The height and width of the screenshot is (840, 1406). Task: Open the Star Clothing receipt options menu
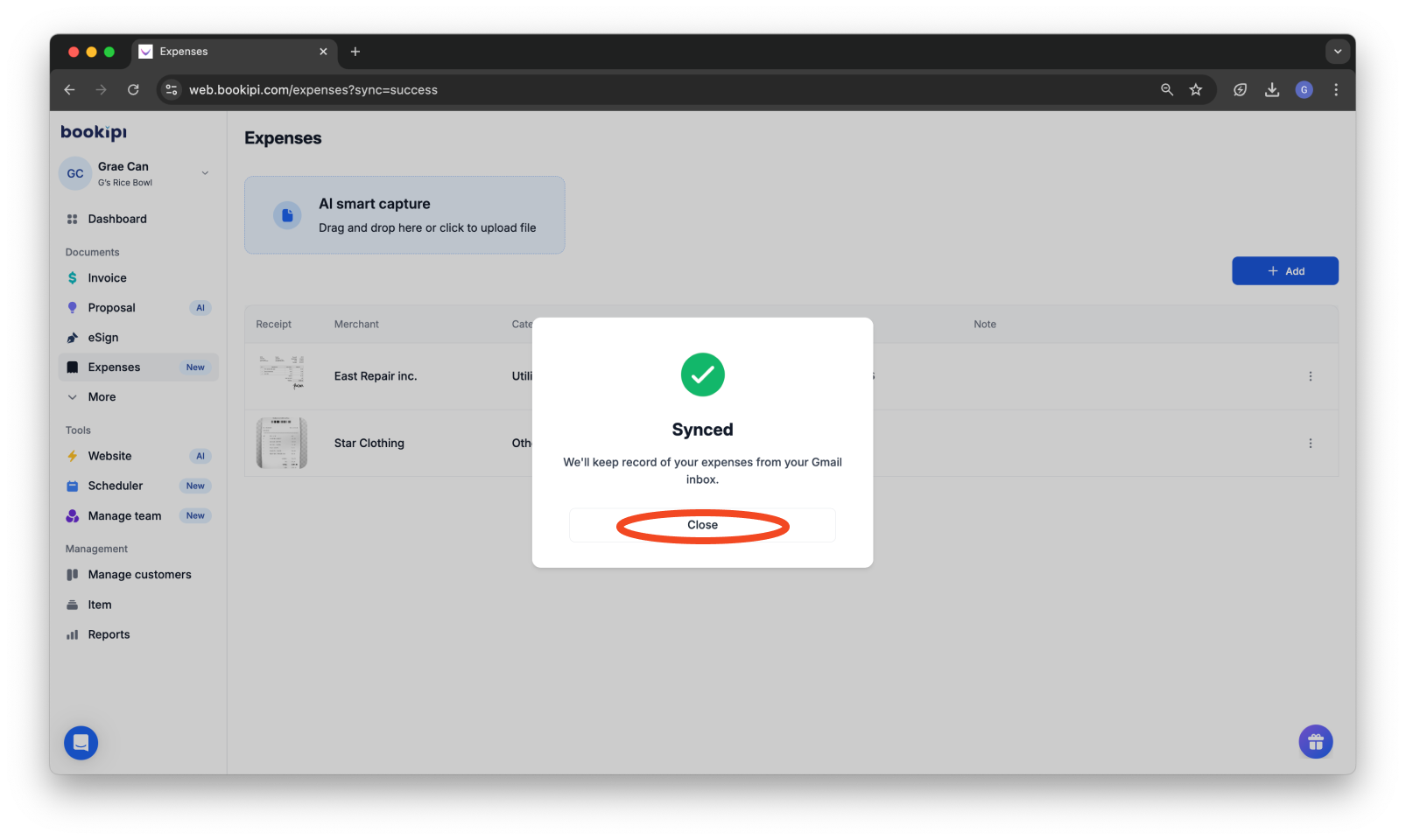coord(1311,443)
